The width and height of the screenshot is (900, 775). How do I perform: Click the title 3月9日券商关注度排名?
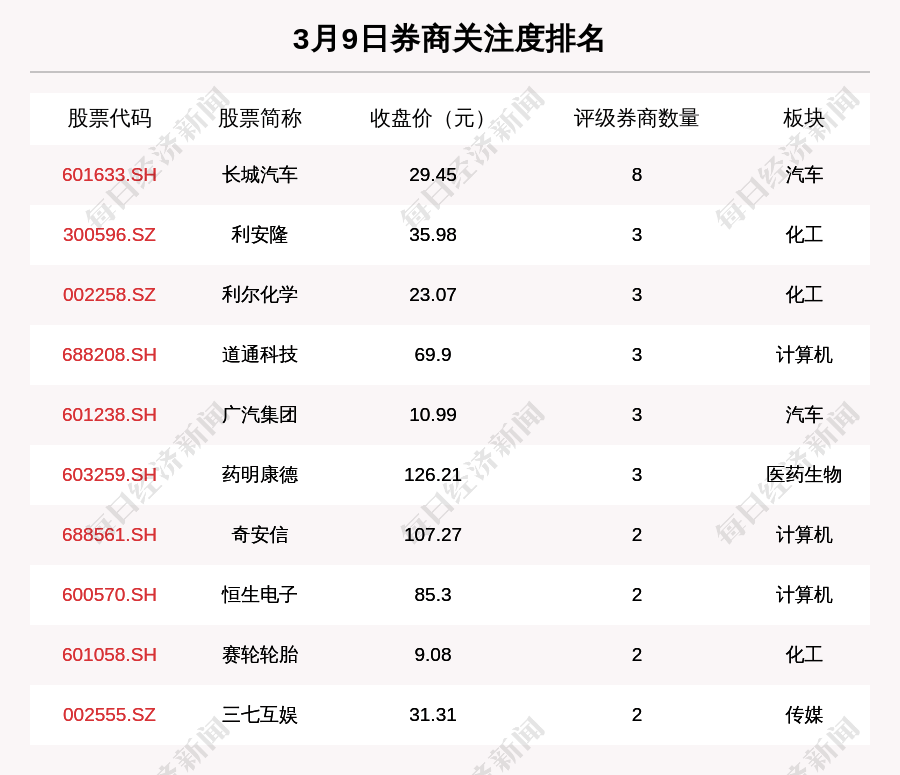coord(448,39)
